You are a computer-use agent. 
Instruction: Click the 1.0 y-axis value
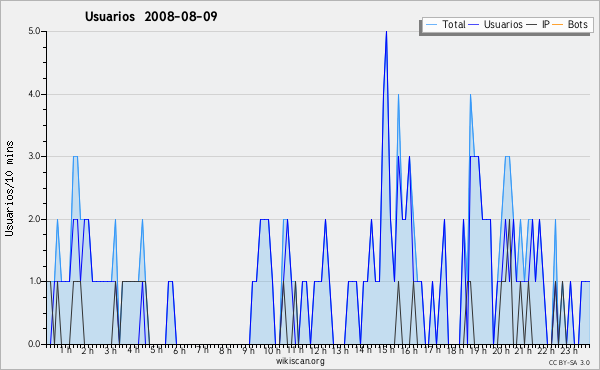coord(34,282)
